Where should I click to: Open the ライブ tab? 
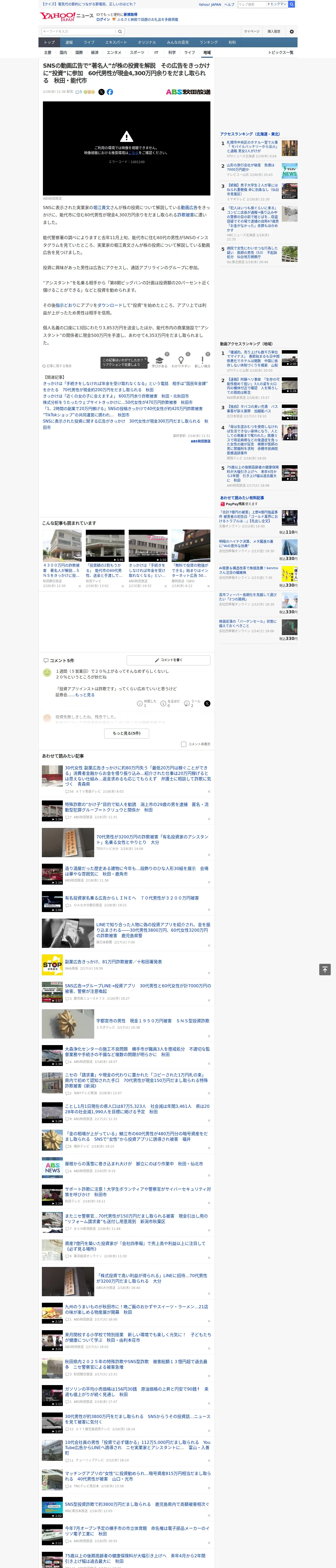coord(89,43)
